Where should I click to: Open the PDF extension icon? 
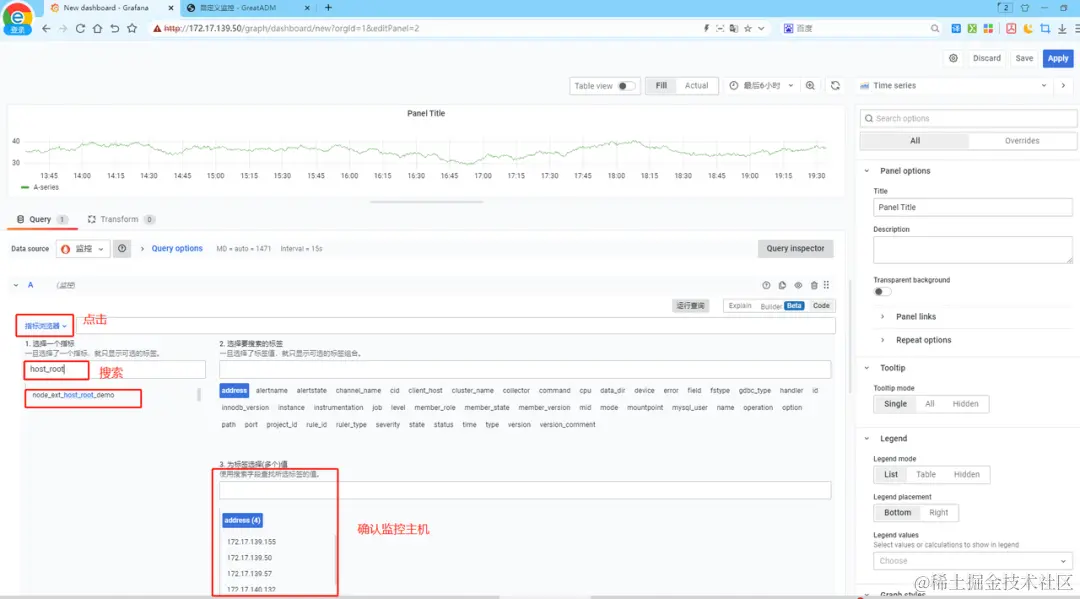click(1010, 28)
